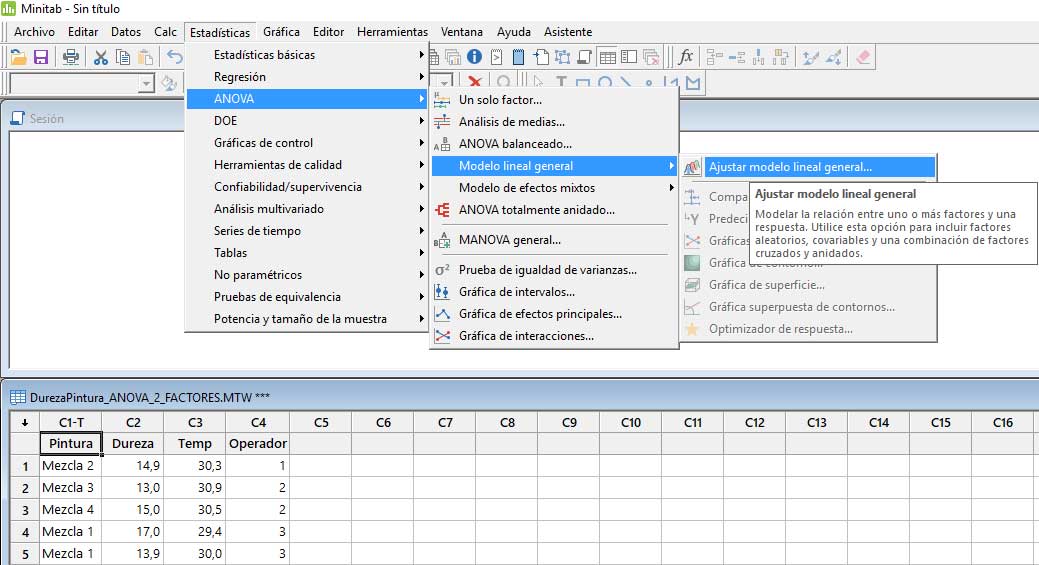Viewport: 1039px width, 565px height.
Task: Click the blue info icon in toolbar
Action: tap(474, 57)
